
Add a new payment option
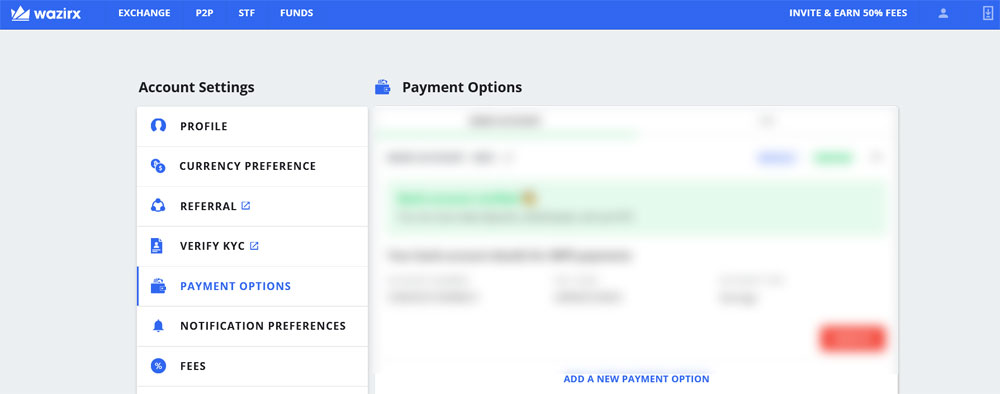click(x=636, y=379)
